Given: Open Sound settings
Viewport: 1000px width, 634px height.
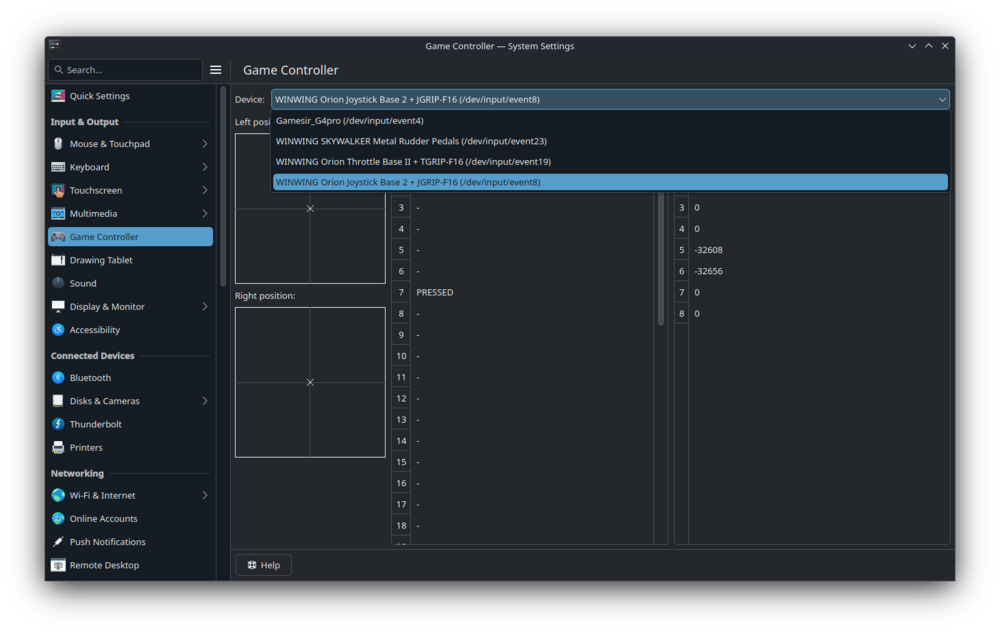Looking at the screenshot, I should [131, 283].
